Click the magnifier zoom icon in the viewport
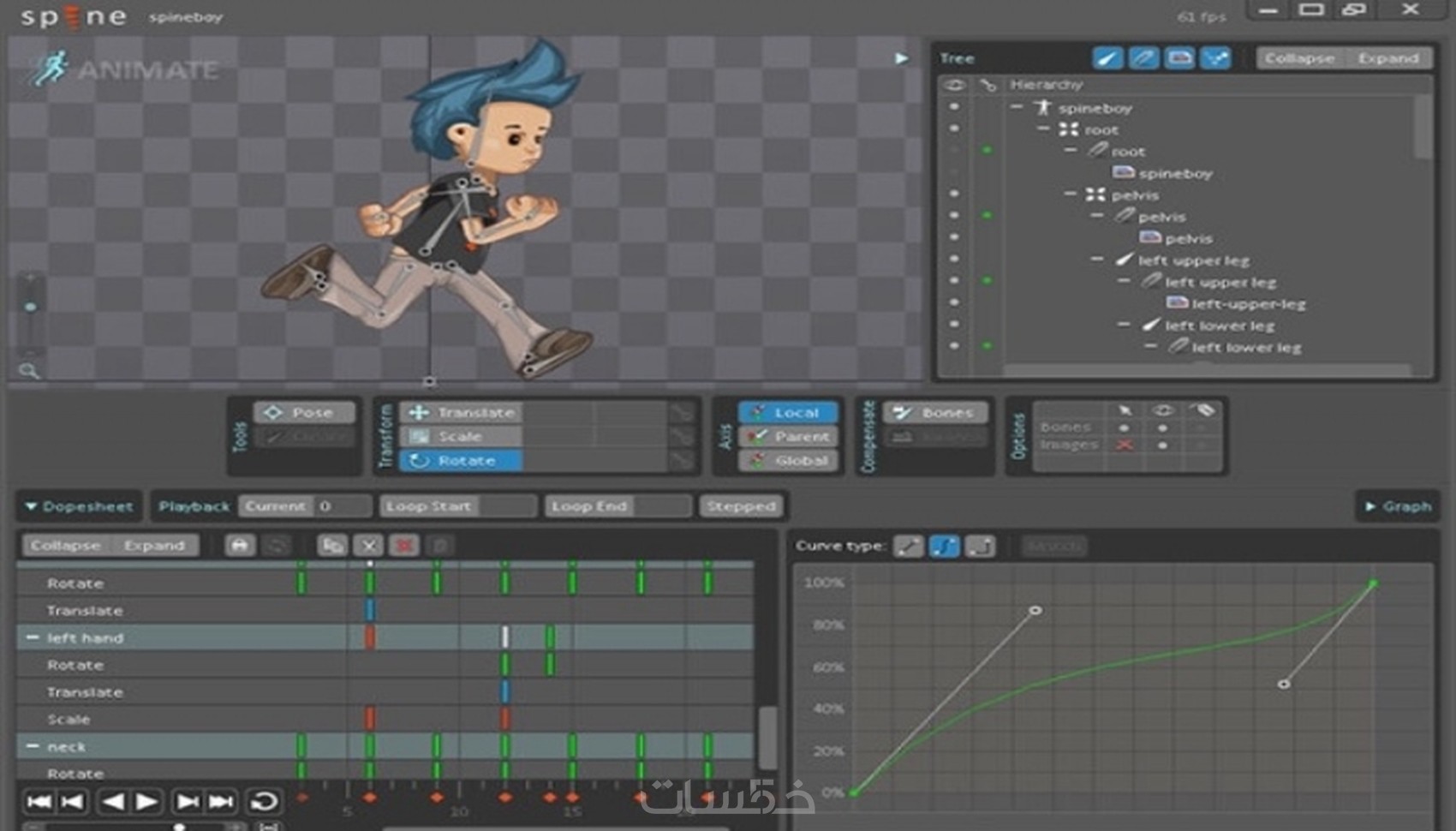The height and width of the screenshot is (831, 1456). [29, 370]
